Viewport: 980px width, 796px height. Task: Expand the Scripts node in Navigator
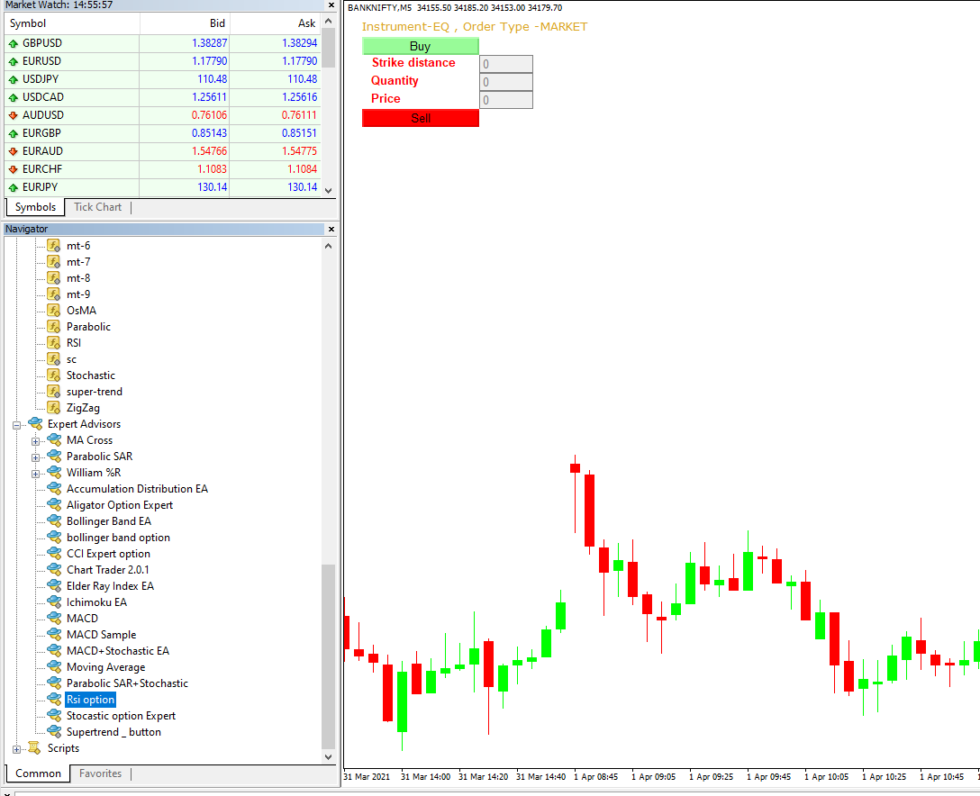click(x=17, y=748)
